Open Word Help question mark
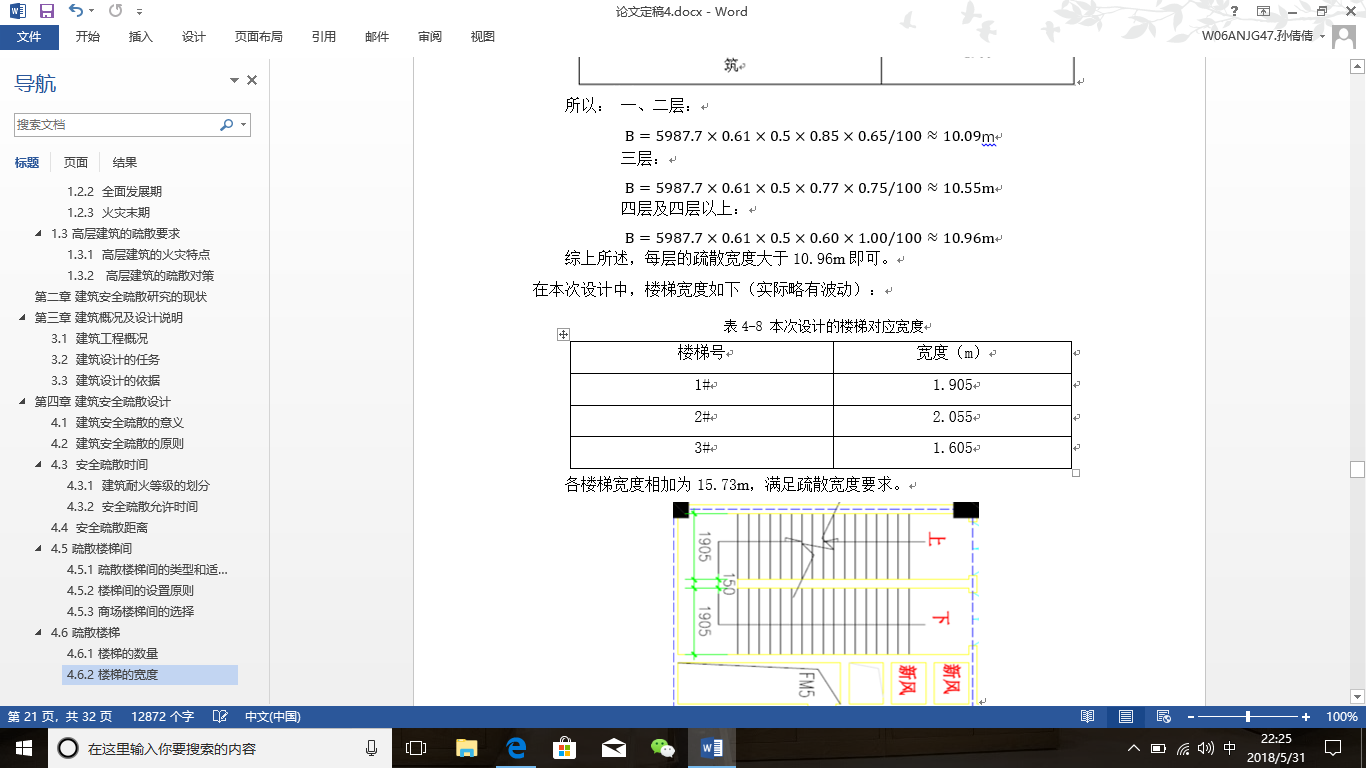The image size is (1366, 768). coord(1235,11)
